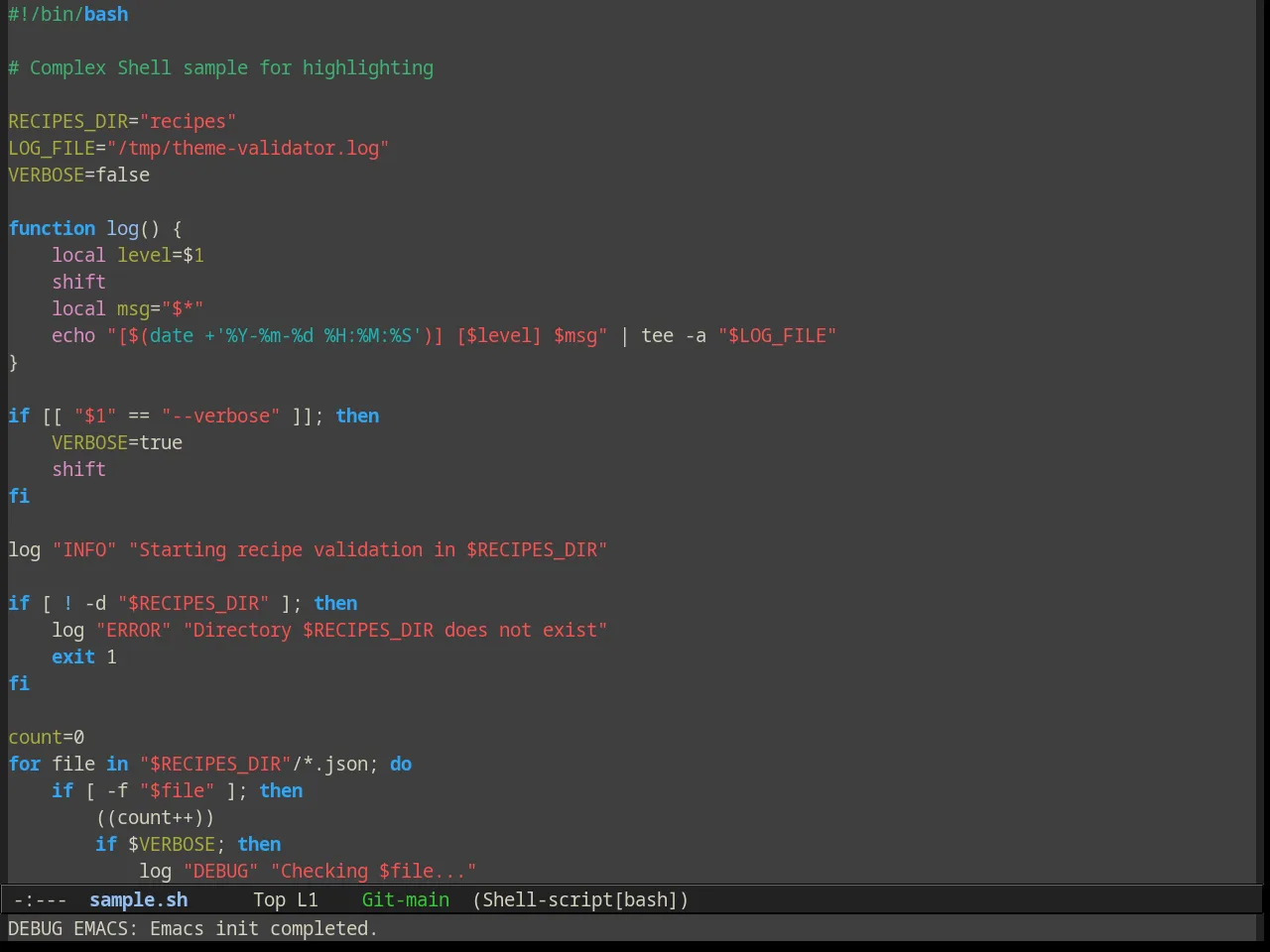Click the '-d "$RECIPES_DIR"' test condition
Viewport: 1270px width, 952px height.
[177, 603]
